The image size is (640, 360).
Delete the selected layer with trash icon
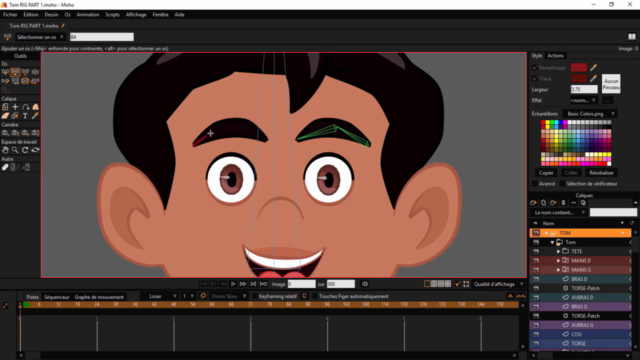click(x=563, y=203)
